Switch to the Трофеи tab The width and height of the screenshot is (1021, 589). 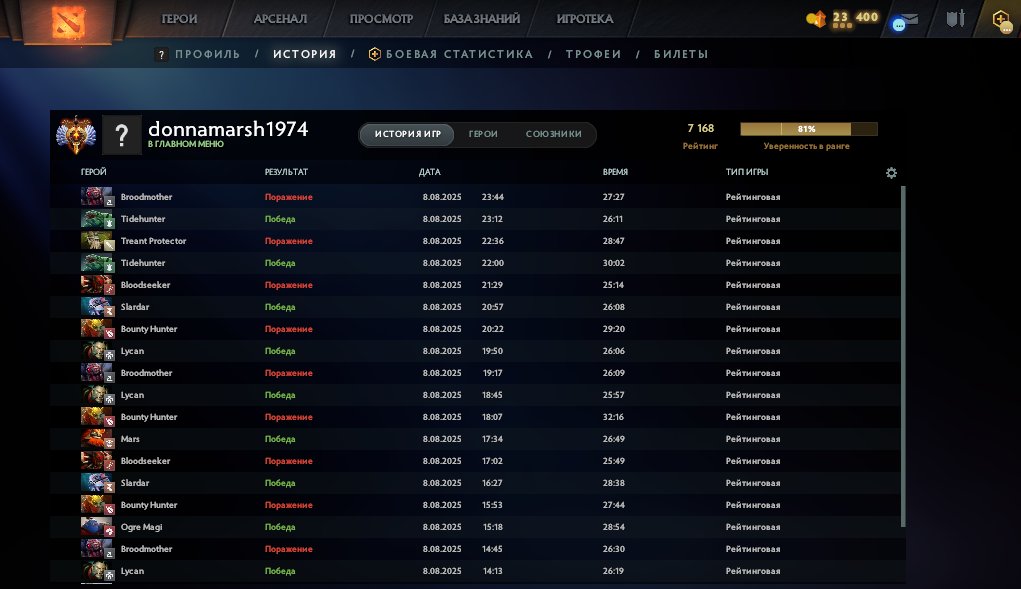(x=593, y=54)
